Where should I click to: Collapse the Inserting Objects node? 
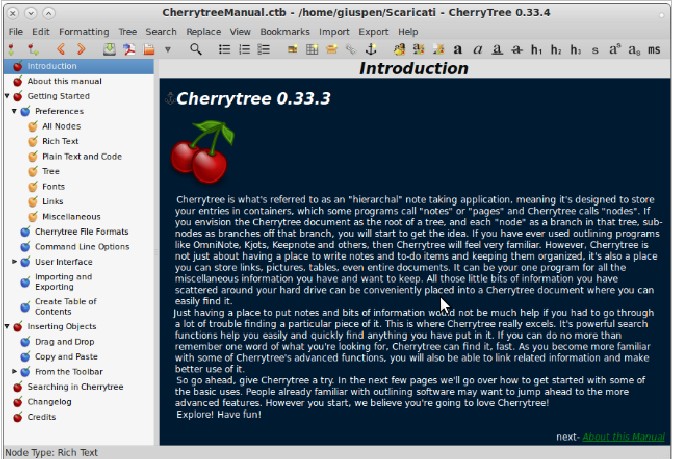coord(7,326)
